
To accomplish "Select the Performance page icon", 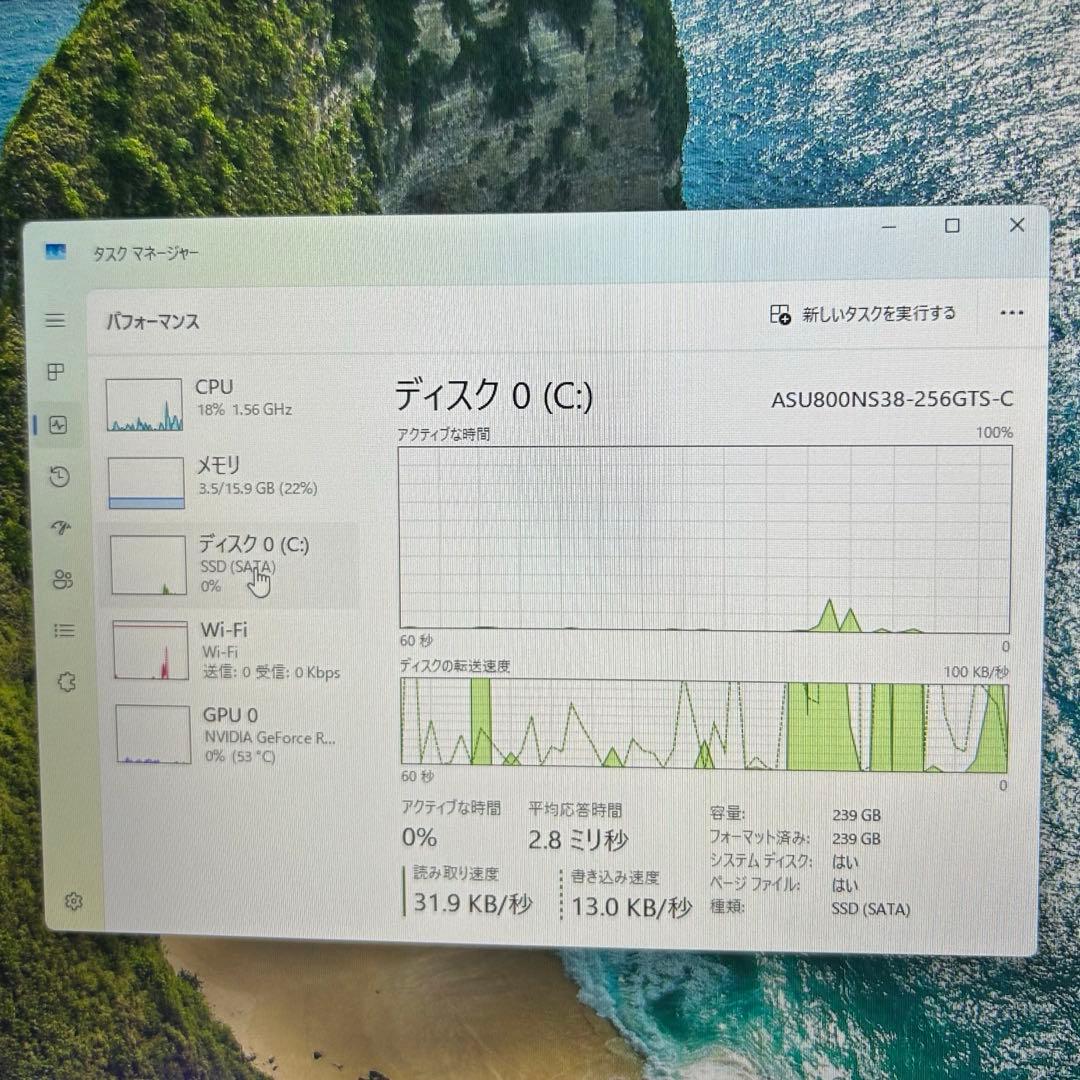I will click(x=55, y=425).
